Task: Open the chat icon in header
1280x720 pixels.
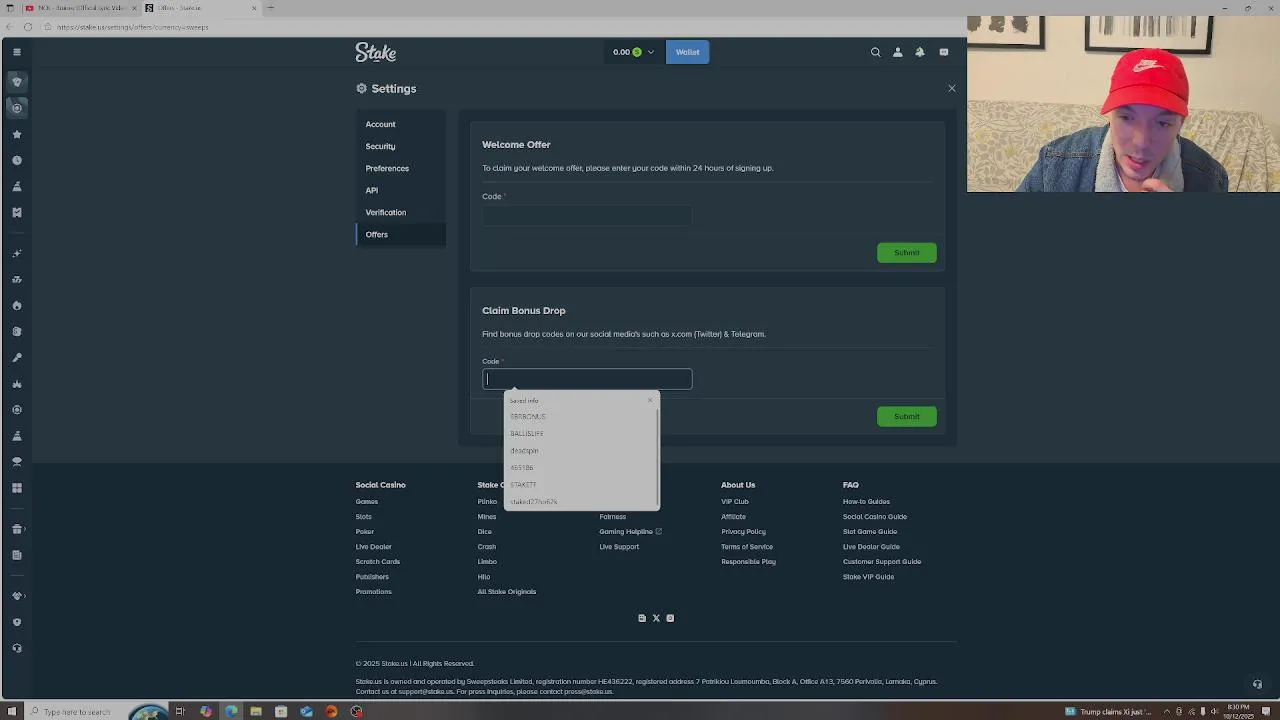Action: [x=943, y=52]
